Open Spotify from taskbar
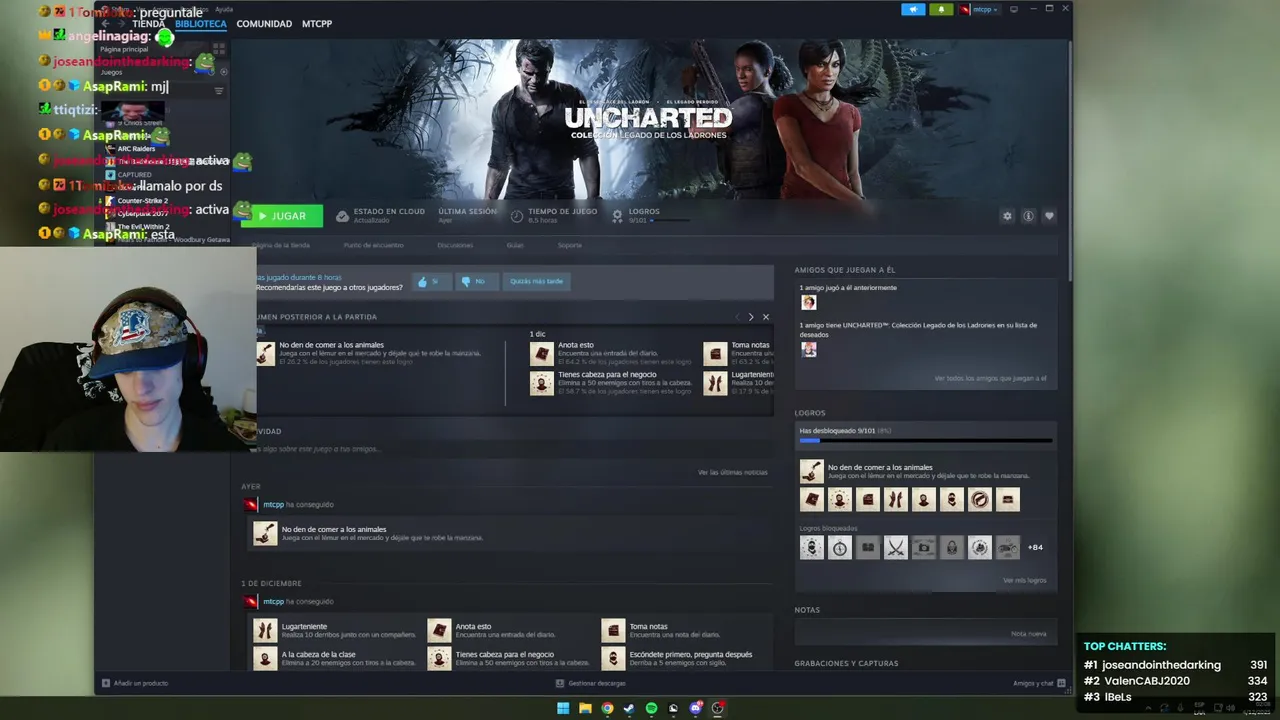 [x=651, y=708]
